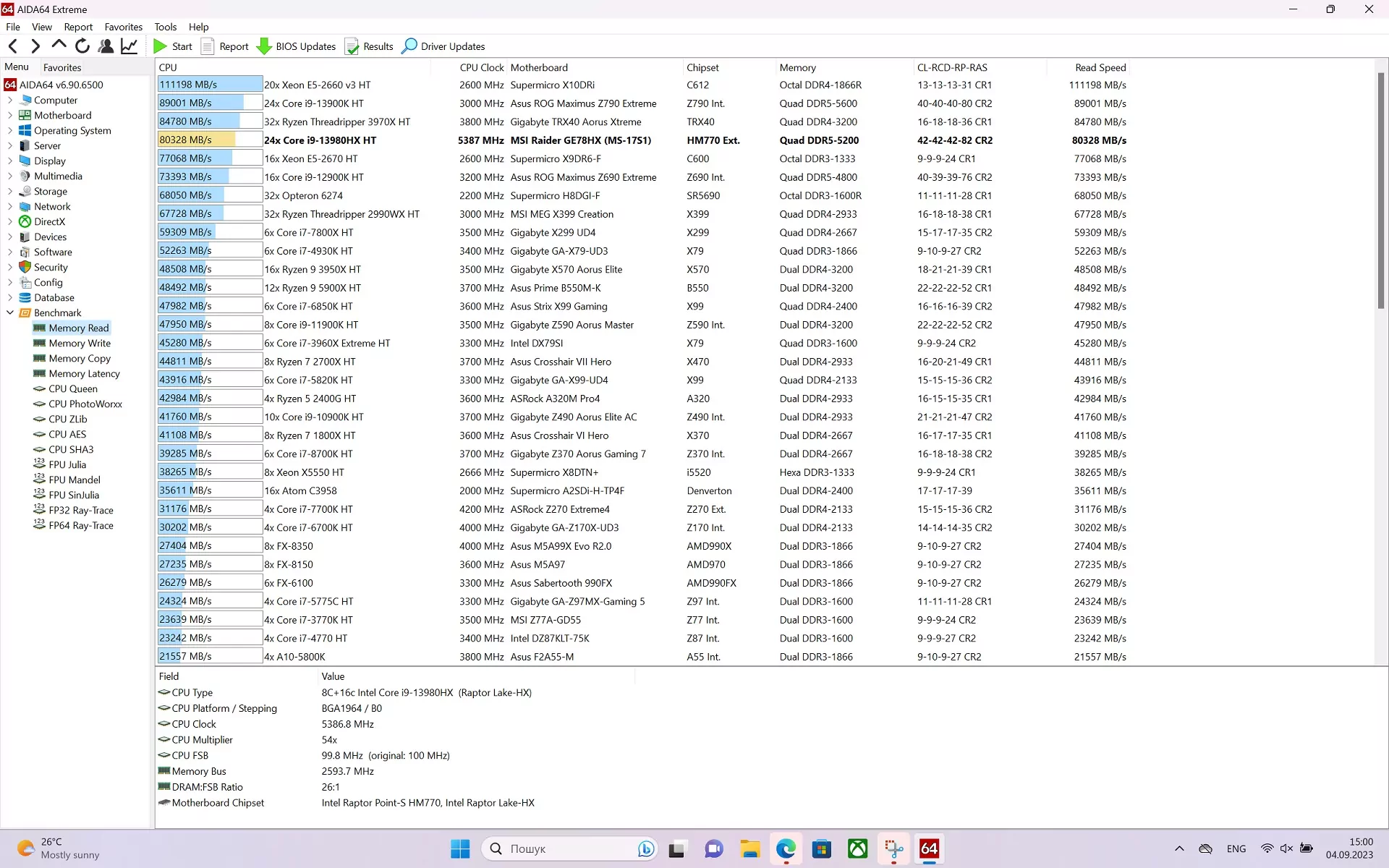
Task: Click the graph chart toolbar icon
Action: tap(129, 46)
